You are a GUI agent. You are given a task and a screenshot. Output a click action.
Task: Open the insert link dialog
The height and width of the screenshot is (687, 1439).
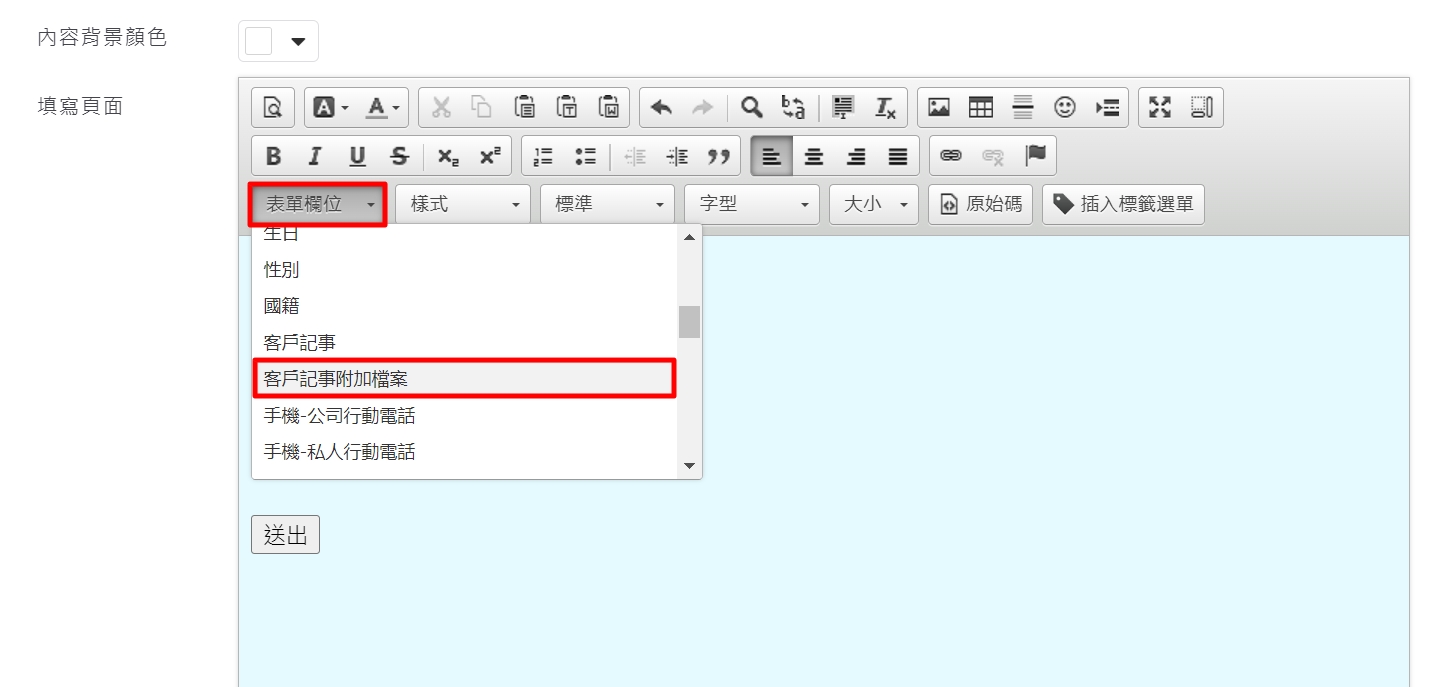[x=951, y=157]
